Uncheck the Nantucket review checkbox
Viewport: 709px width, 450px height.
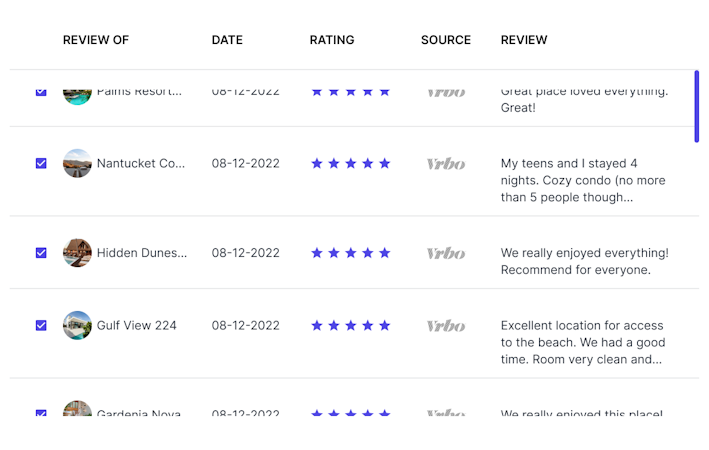pos(41,163)
